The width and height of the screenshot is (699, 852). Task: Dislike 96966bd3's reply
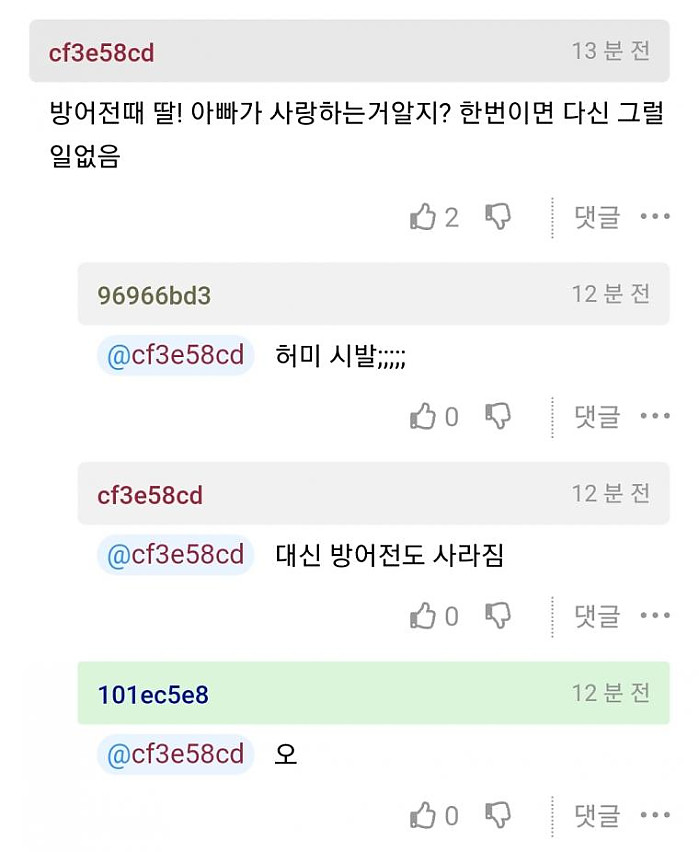(501, 416)
